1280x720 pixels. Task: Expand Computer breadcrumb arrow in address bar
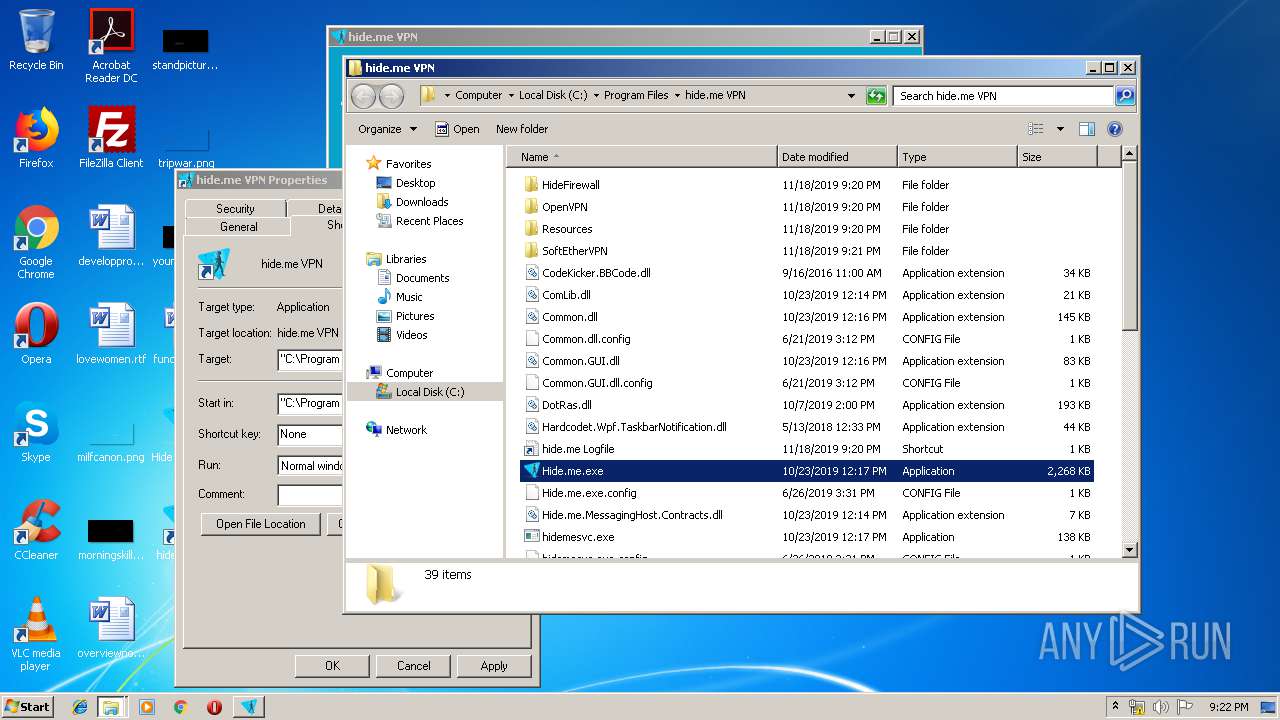(510, 96)
